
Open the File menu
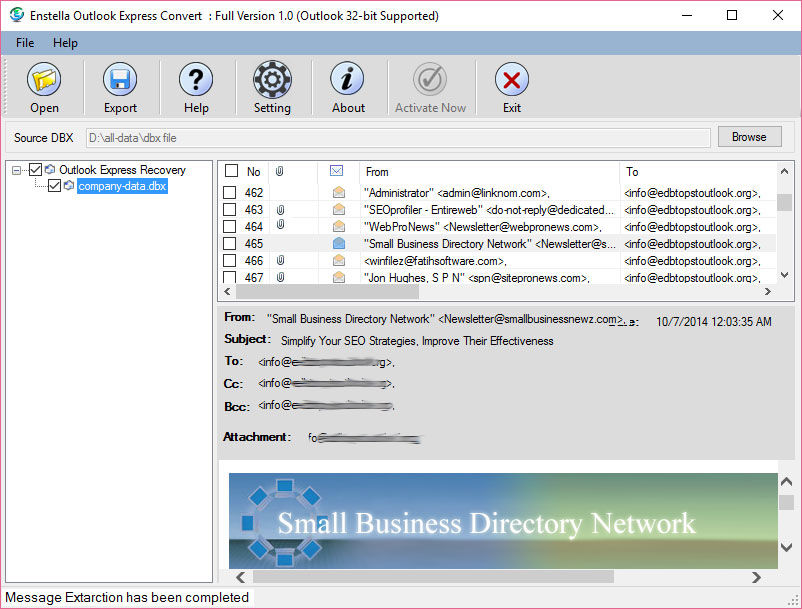(25, 43)
